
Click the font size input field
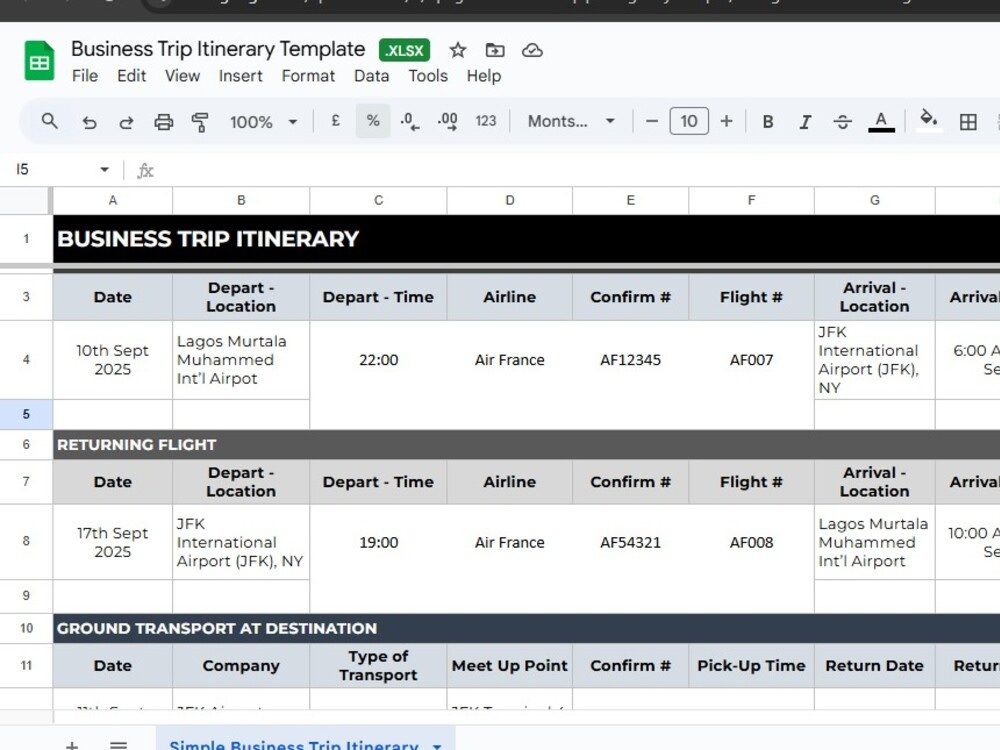tap(689, 121)
